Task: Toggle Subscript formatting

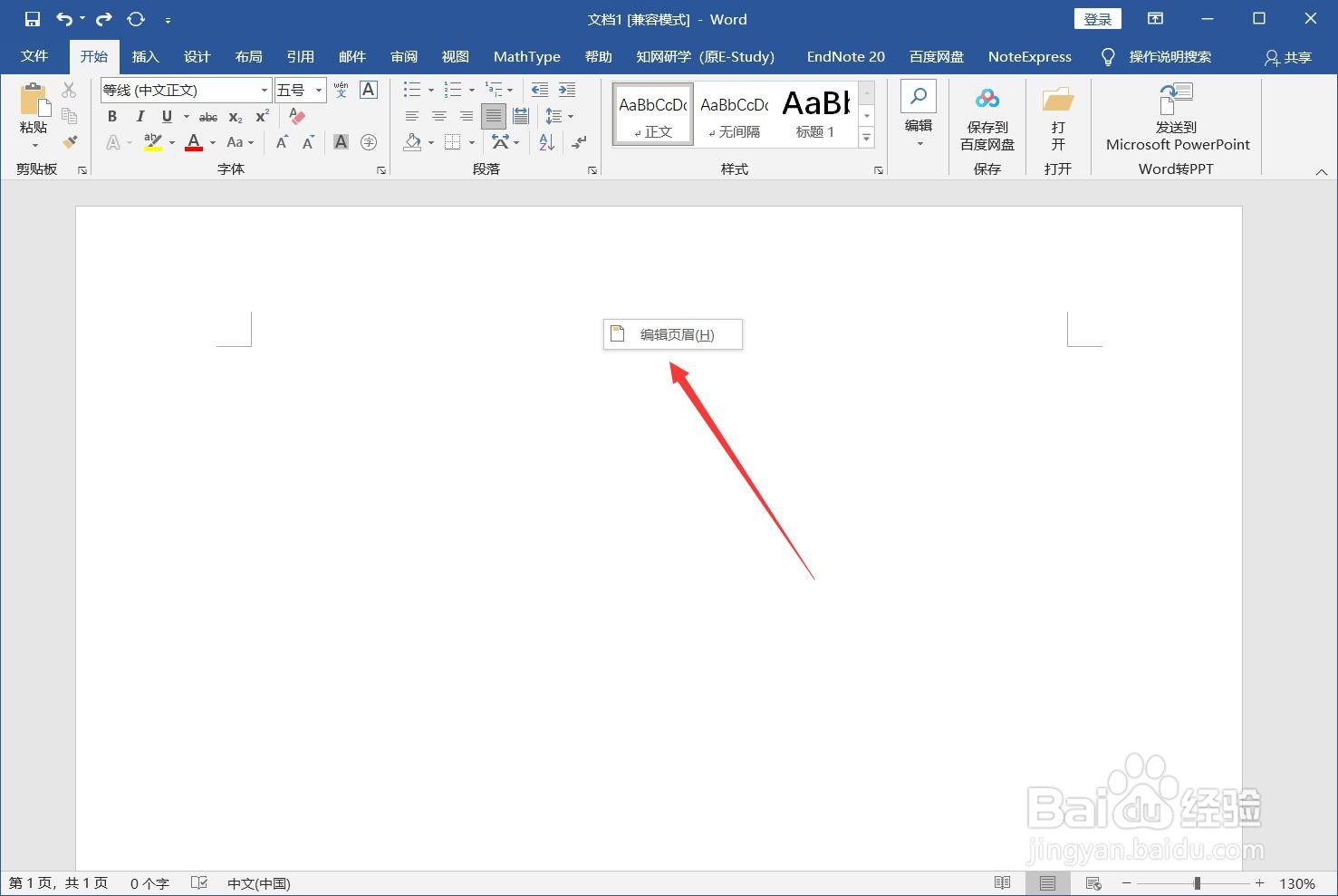Action: coord(236,116)
